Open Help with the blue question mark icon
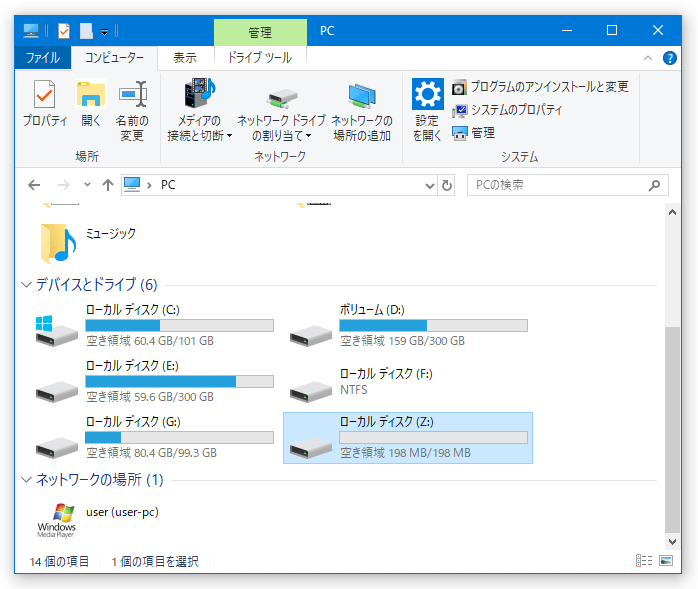This screenshot has height=589, width=698. [670, 58]
